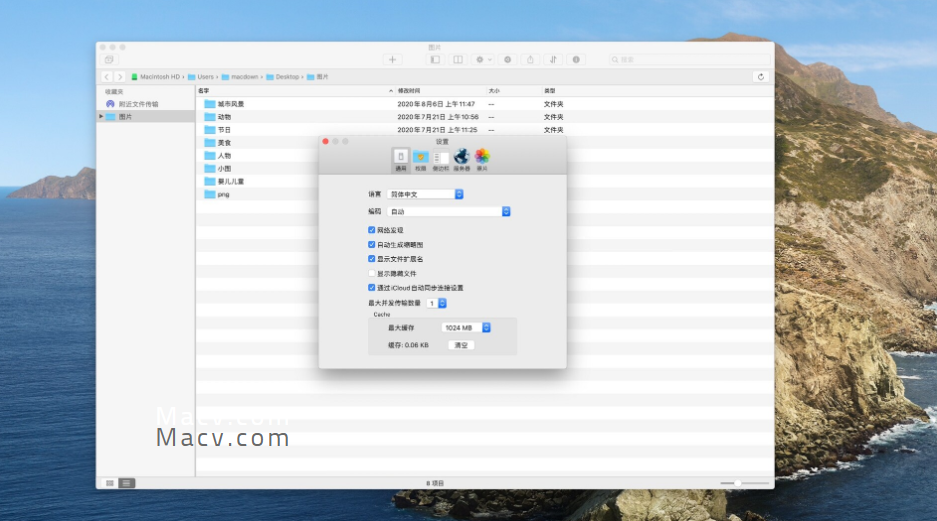937x521 pixels.
Task: Click macdown in the path bar
Action: pyautogui.click(x=240, y=76)
